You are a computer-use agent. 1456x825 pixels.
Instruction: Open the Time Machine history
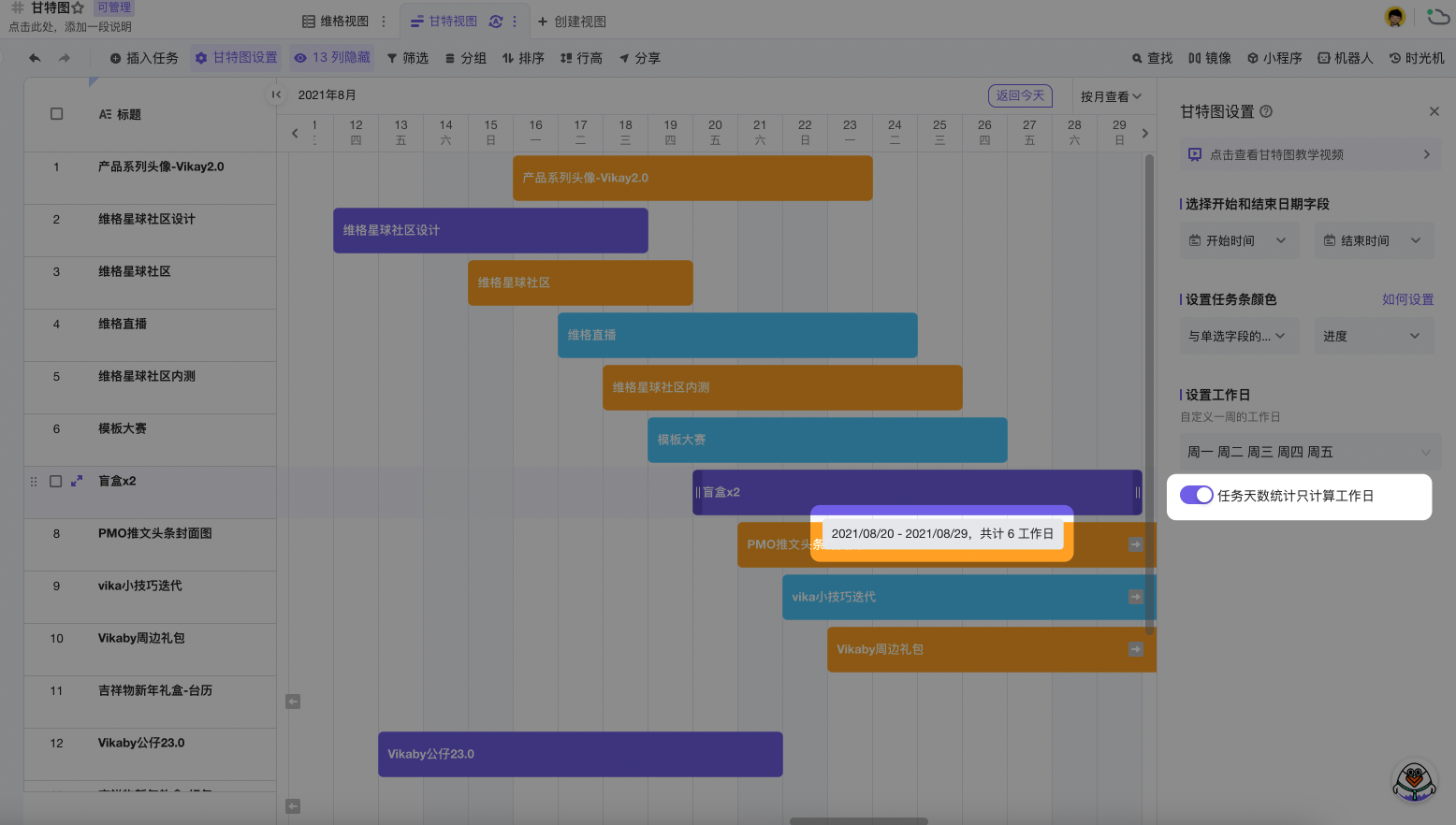click(x=1417, y=58)
